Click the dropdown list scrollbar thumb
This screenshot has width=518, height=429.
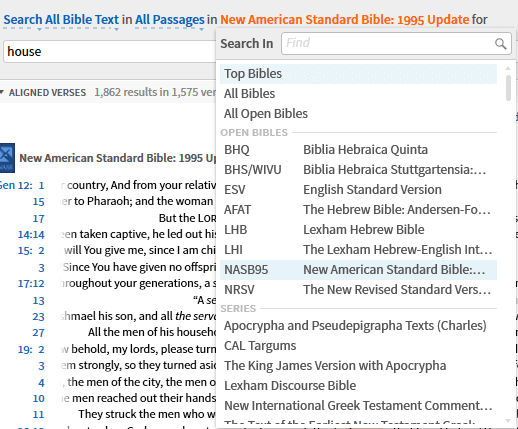[x=508, y=88]
